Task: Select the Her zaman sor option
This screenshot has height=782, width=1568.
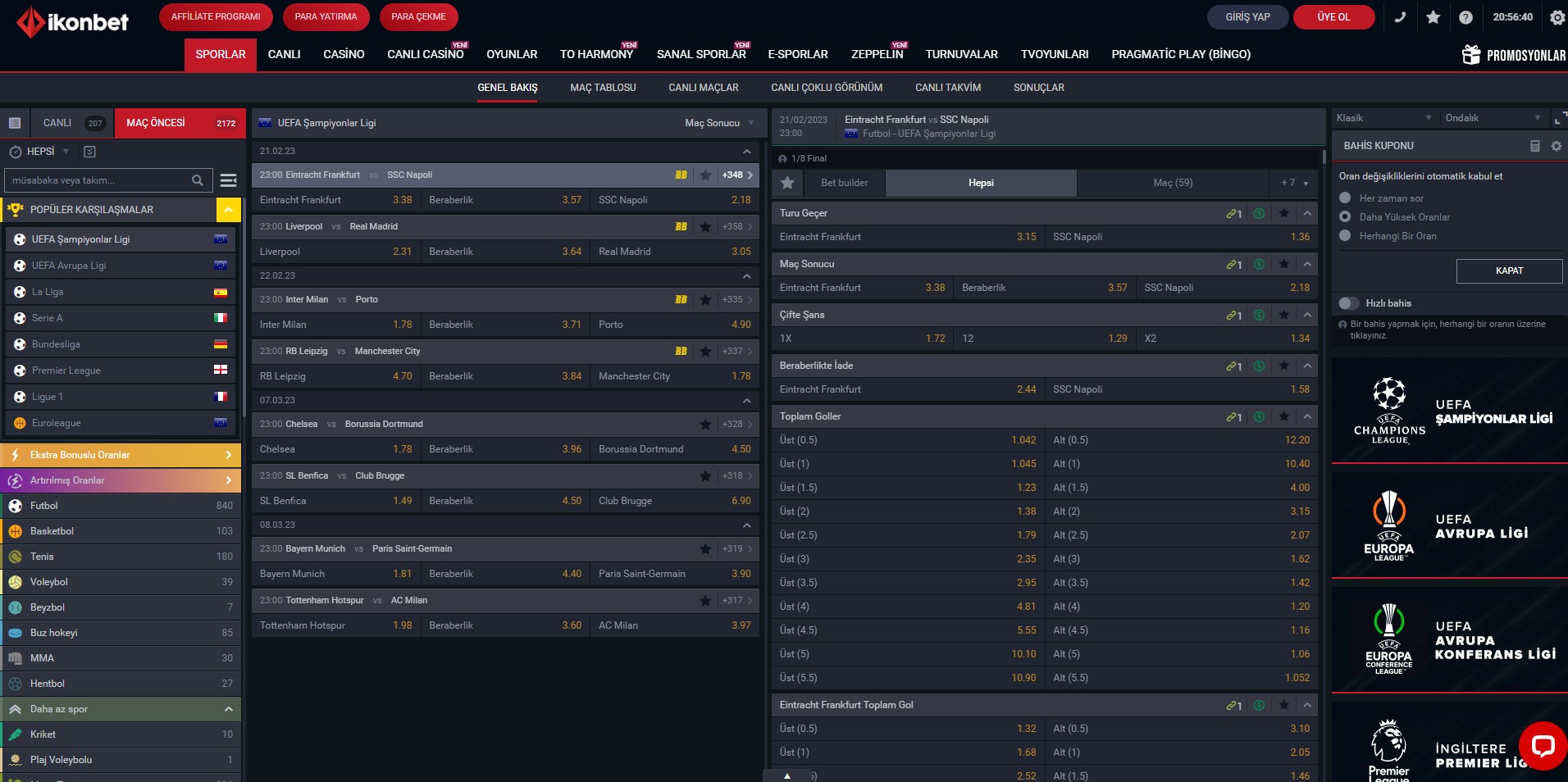Action: pyautogui.click(x=1345, y=198)
